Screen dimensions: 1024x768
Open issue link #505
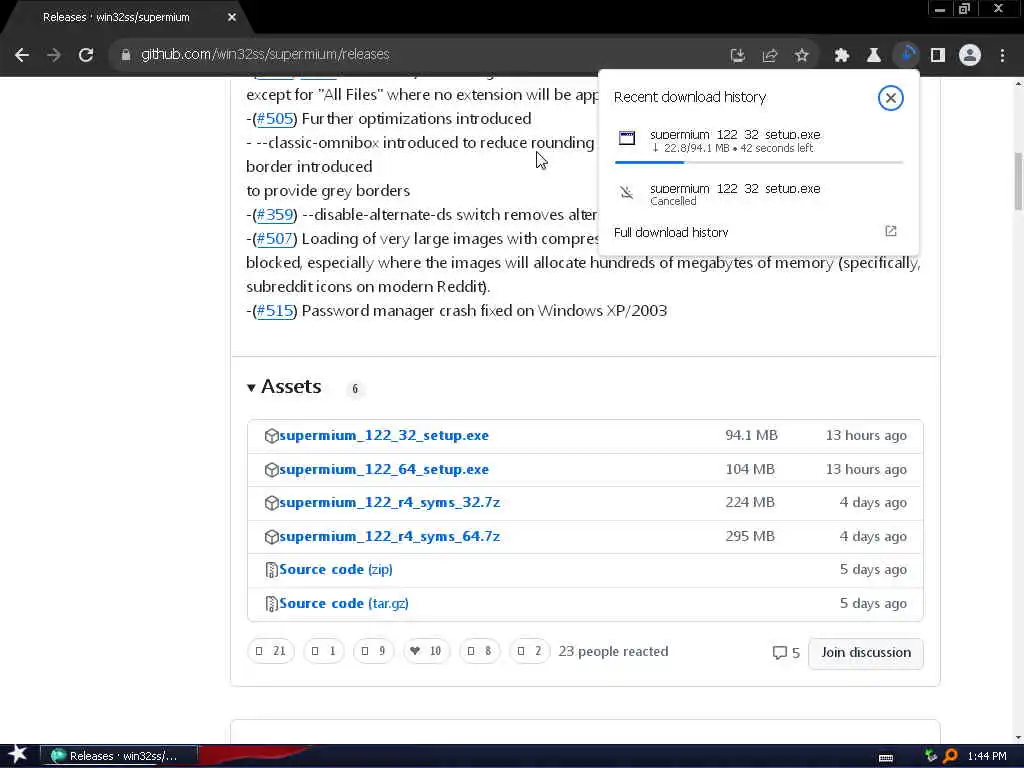click(x=275, y=119)
